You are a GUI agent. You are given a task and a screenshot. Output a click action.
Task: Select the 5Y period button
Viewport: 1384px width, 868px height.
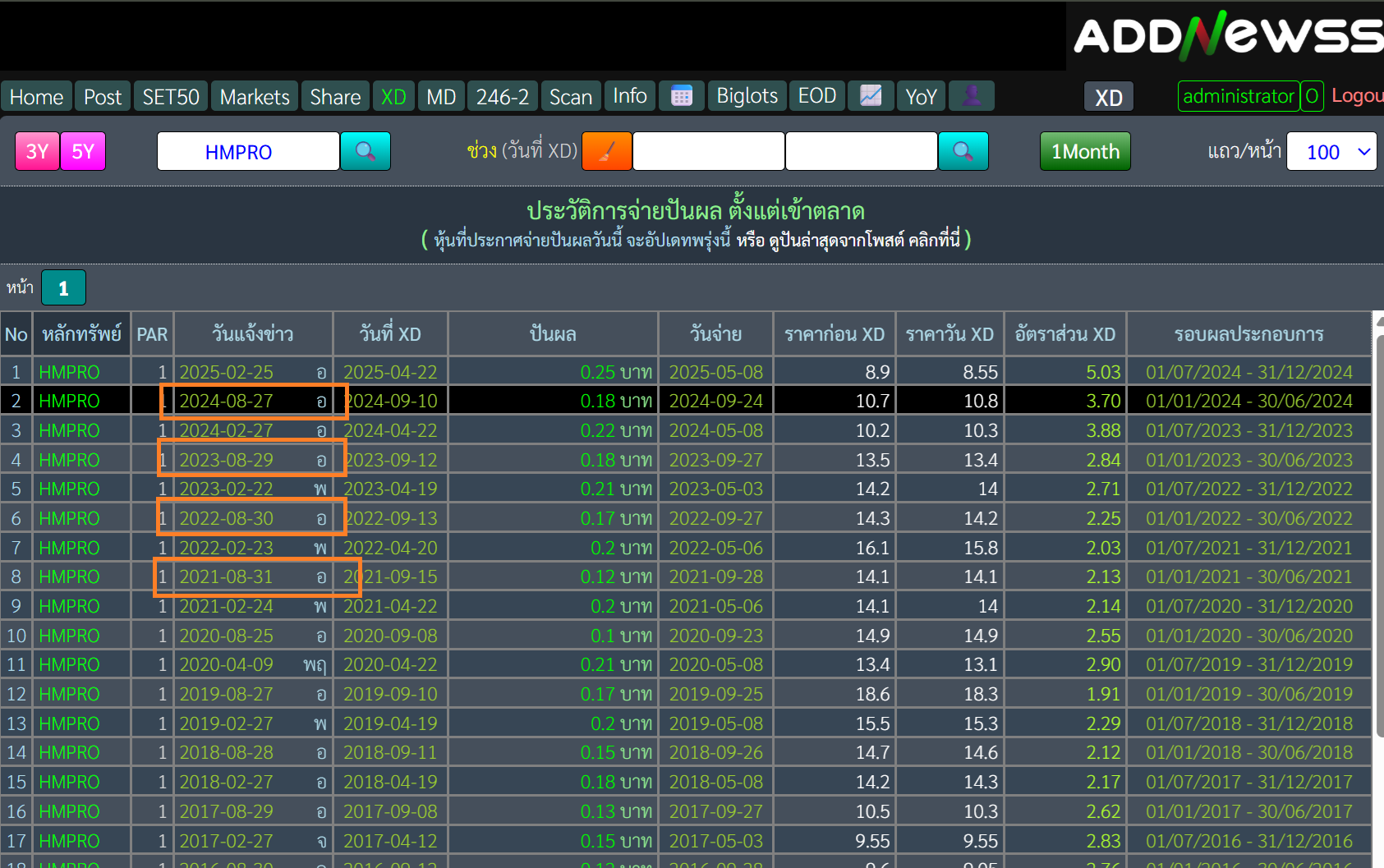[x=83, y=151]
